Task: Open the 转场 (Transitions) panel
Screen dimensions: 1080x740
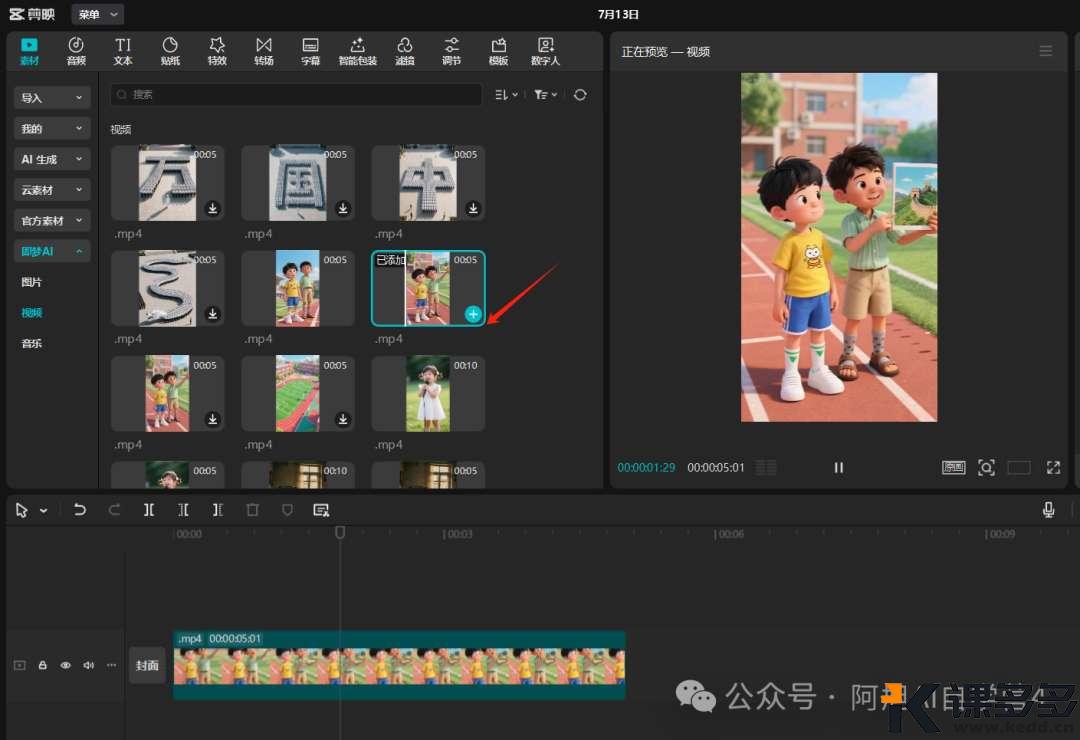Action: 264,51
